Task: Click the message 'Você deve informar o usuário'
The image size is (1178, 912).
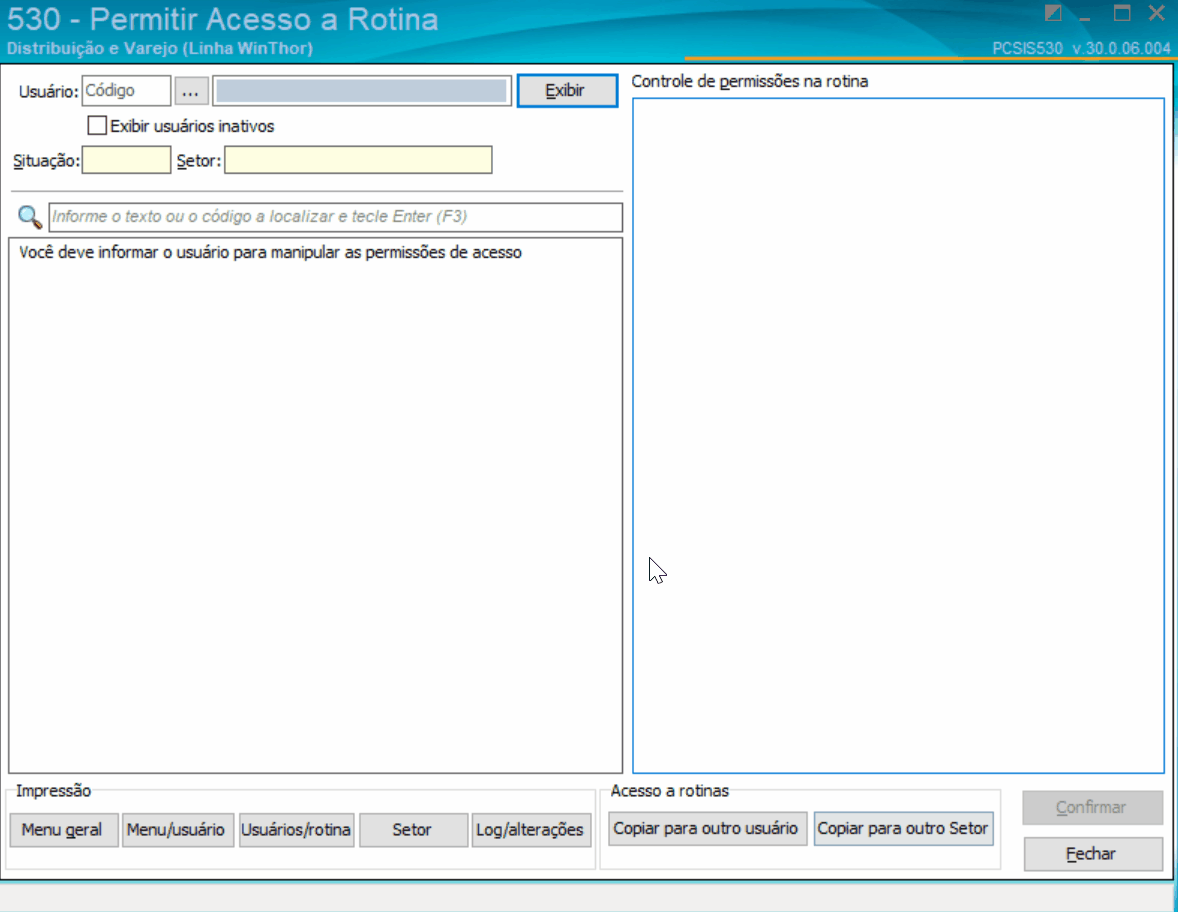Action: (270, 252)
